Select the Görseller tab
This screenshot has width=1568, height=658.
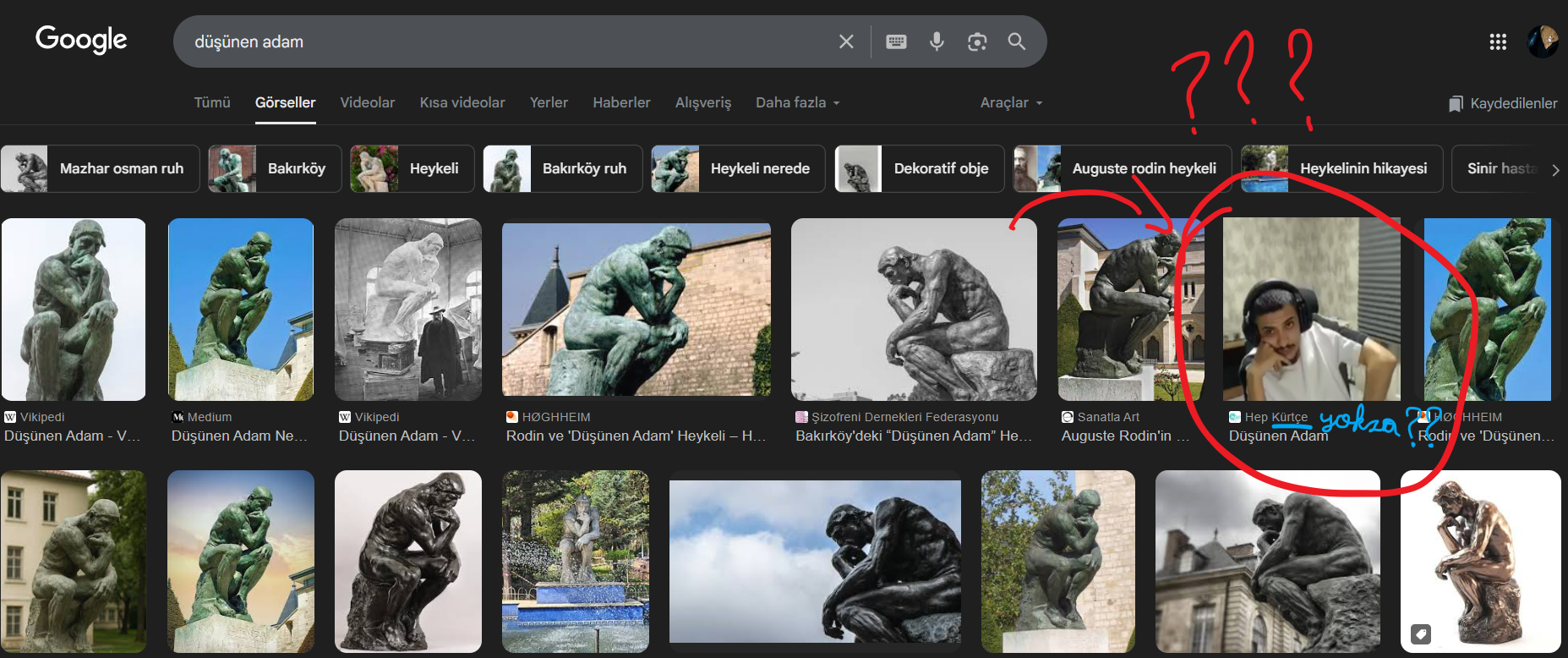tap(286, 102)
